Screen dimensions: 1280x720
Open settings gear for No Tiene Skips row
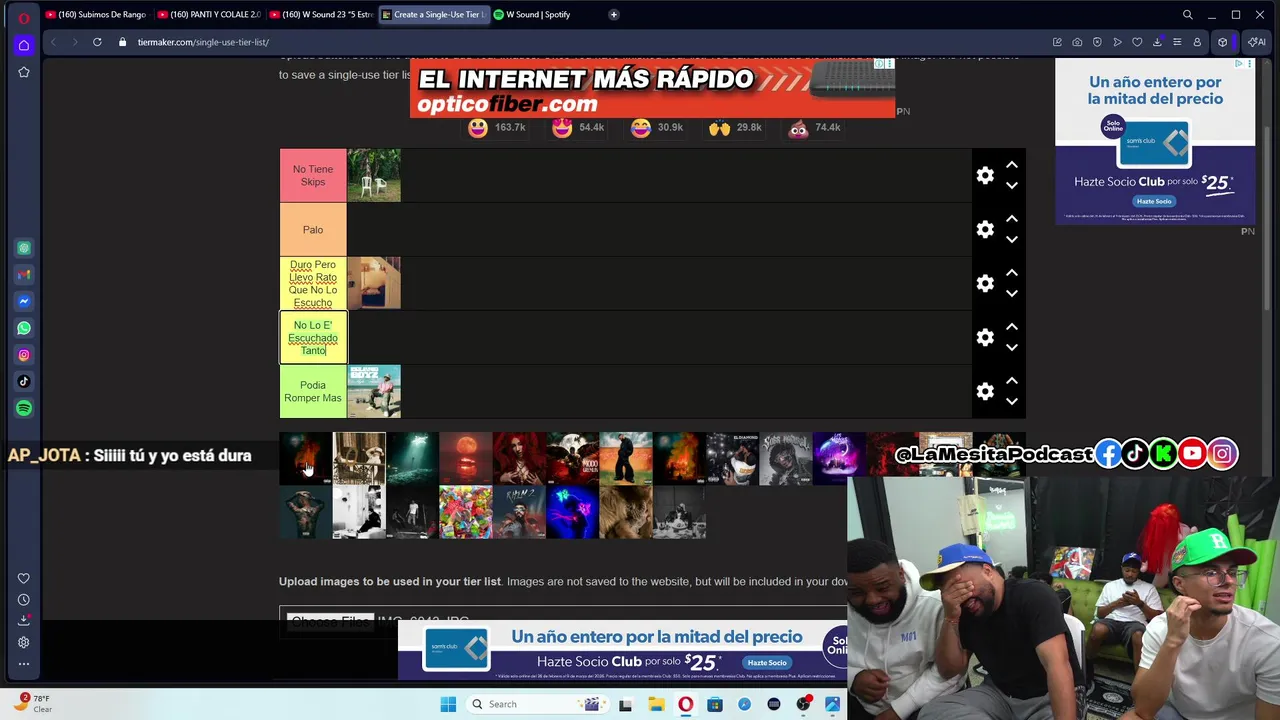(x=985, y=176)
